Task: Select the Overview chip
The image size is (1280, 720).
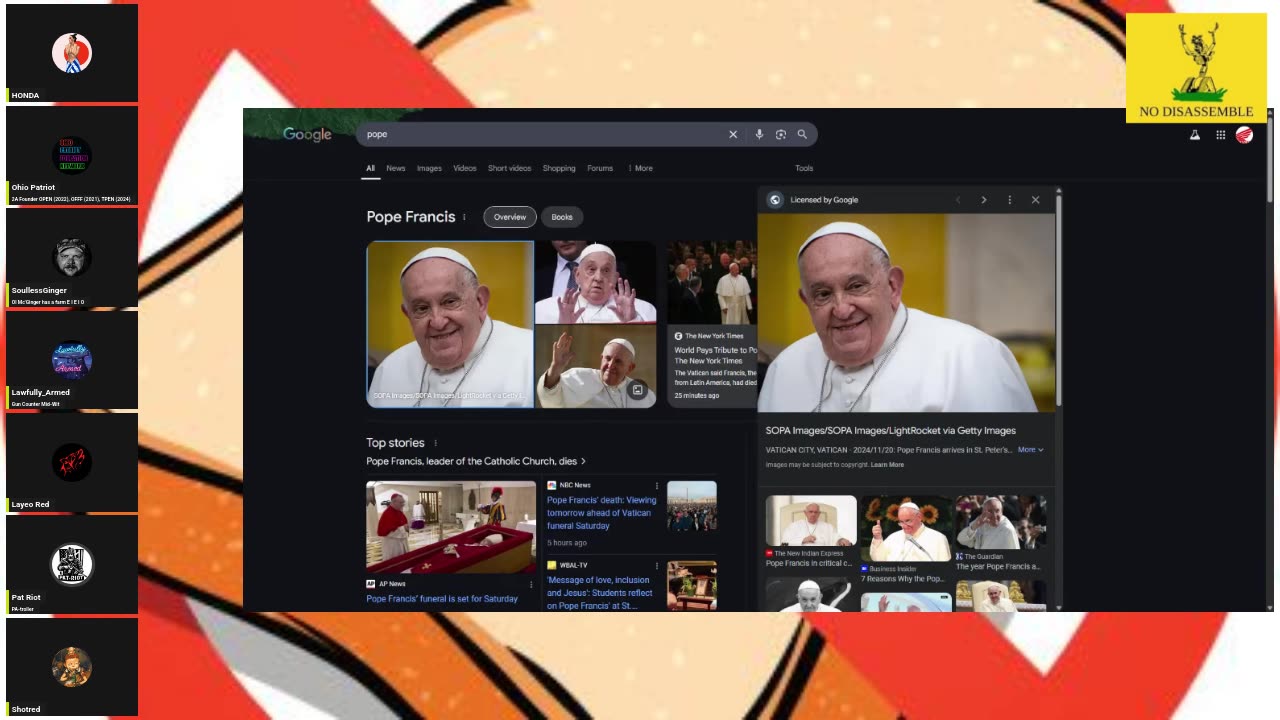Action: point(510,217)
